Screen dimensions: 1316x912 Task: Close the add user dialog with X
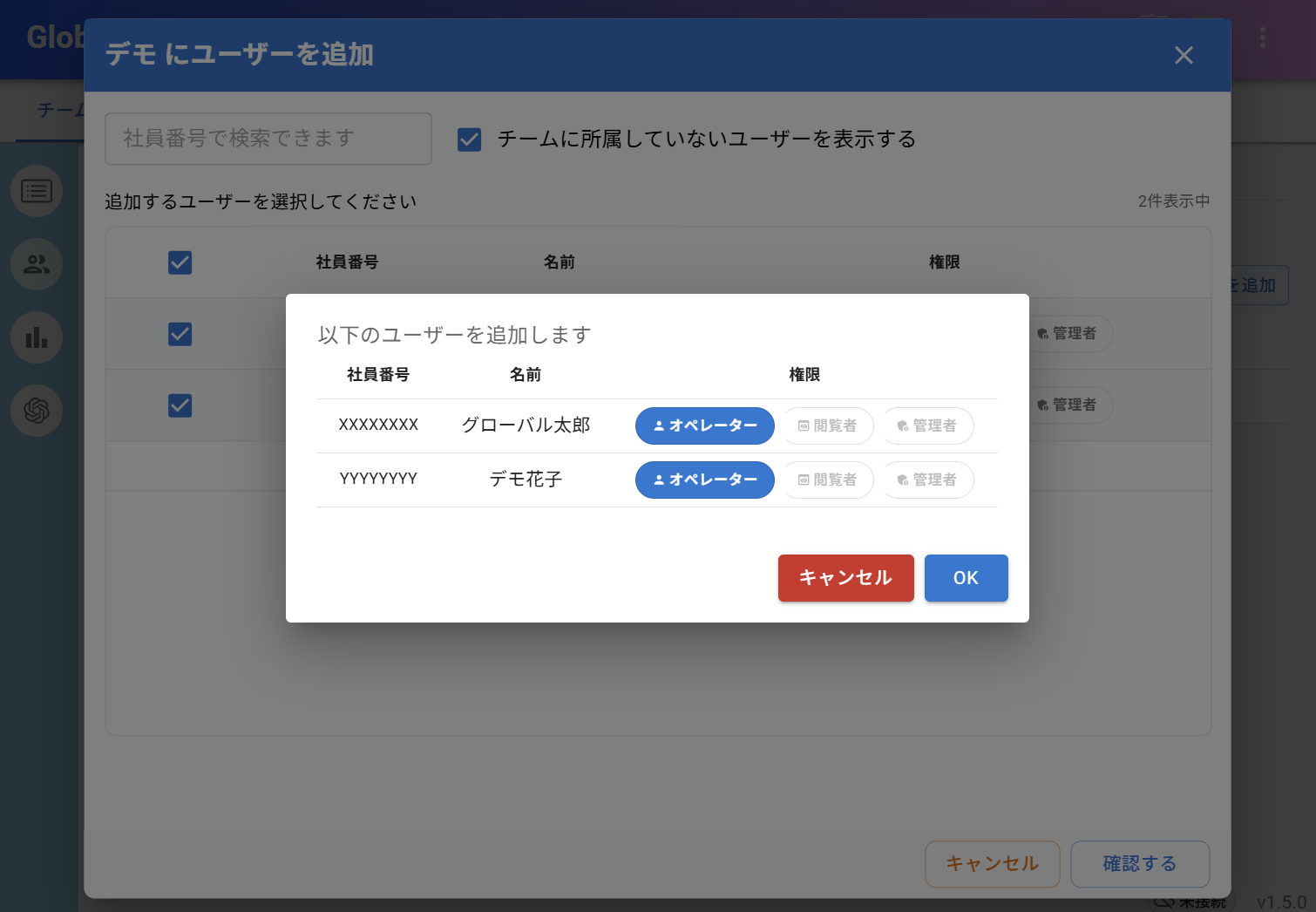(1184, 56)
